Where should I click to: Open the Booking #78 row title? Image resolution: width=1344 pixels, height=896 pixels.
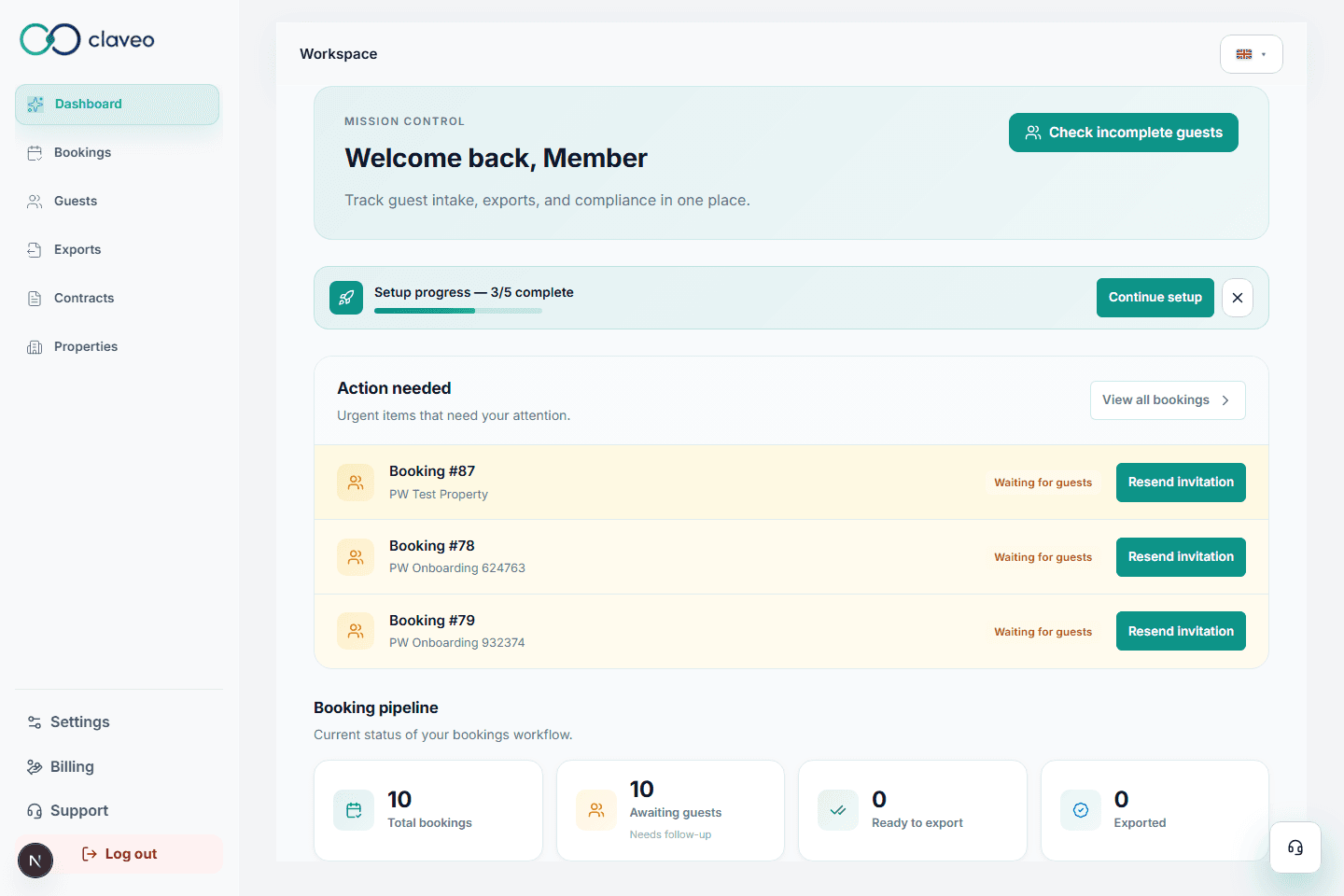tap(432, 546)
